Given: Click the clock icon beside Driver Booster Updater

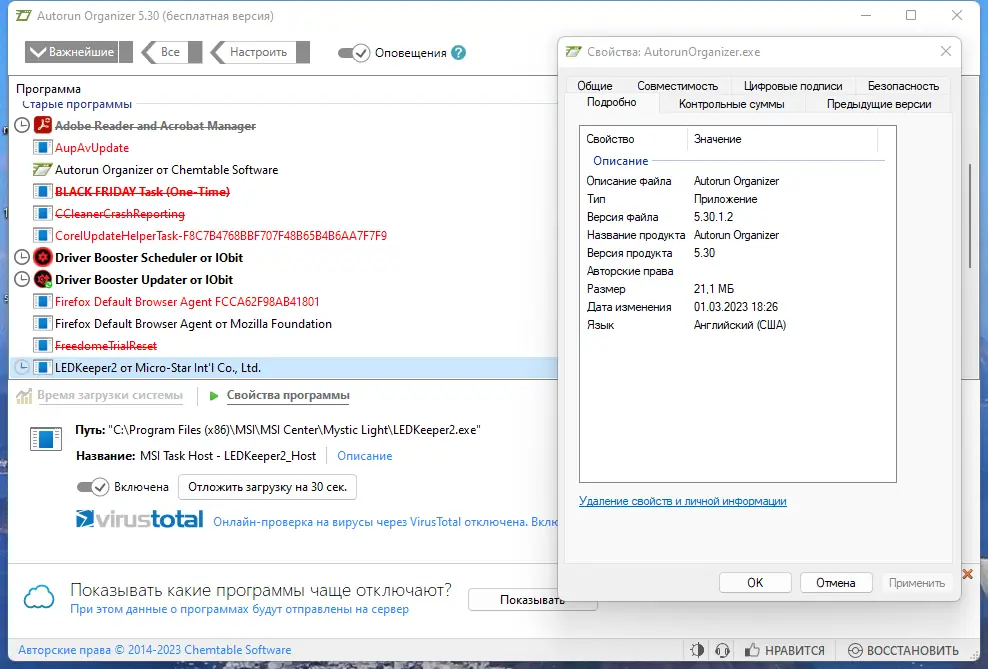Looking at the screenshot, I should tap(22, 279).
